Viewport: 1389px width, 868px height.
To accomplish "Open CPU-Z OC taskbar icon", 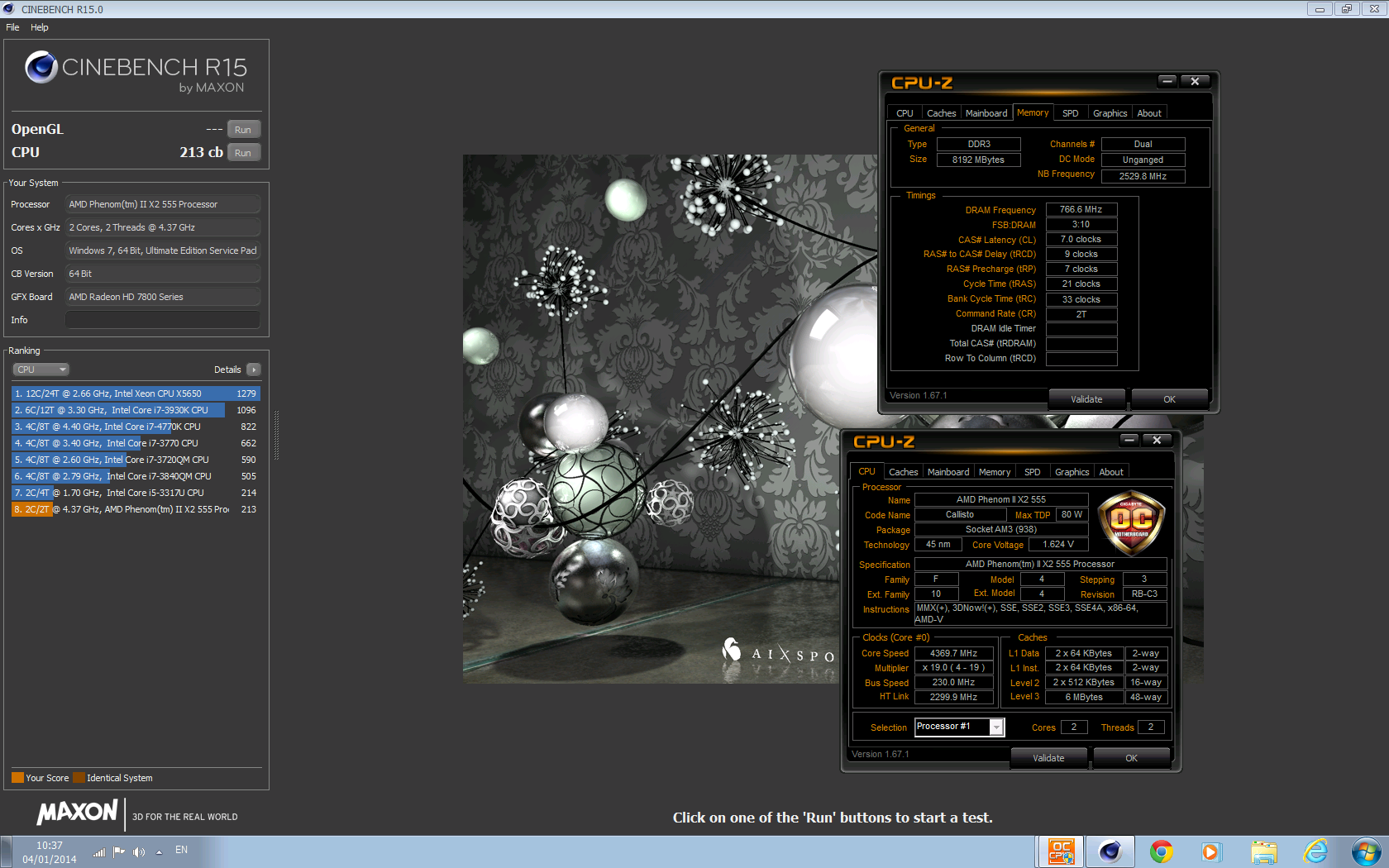I will pyautogui.click(x=1062, y=851).
